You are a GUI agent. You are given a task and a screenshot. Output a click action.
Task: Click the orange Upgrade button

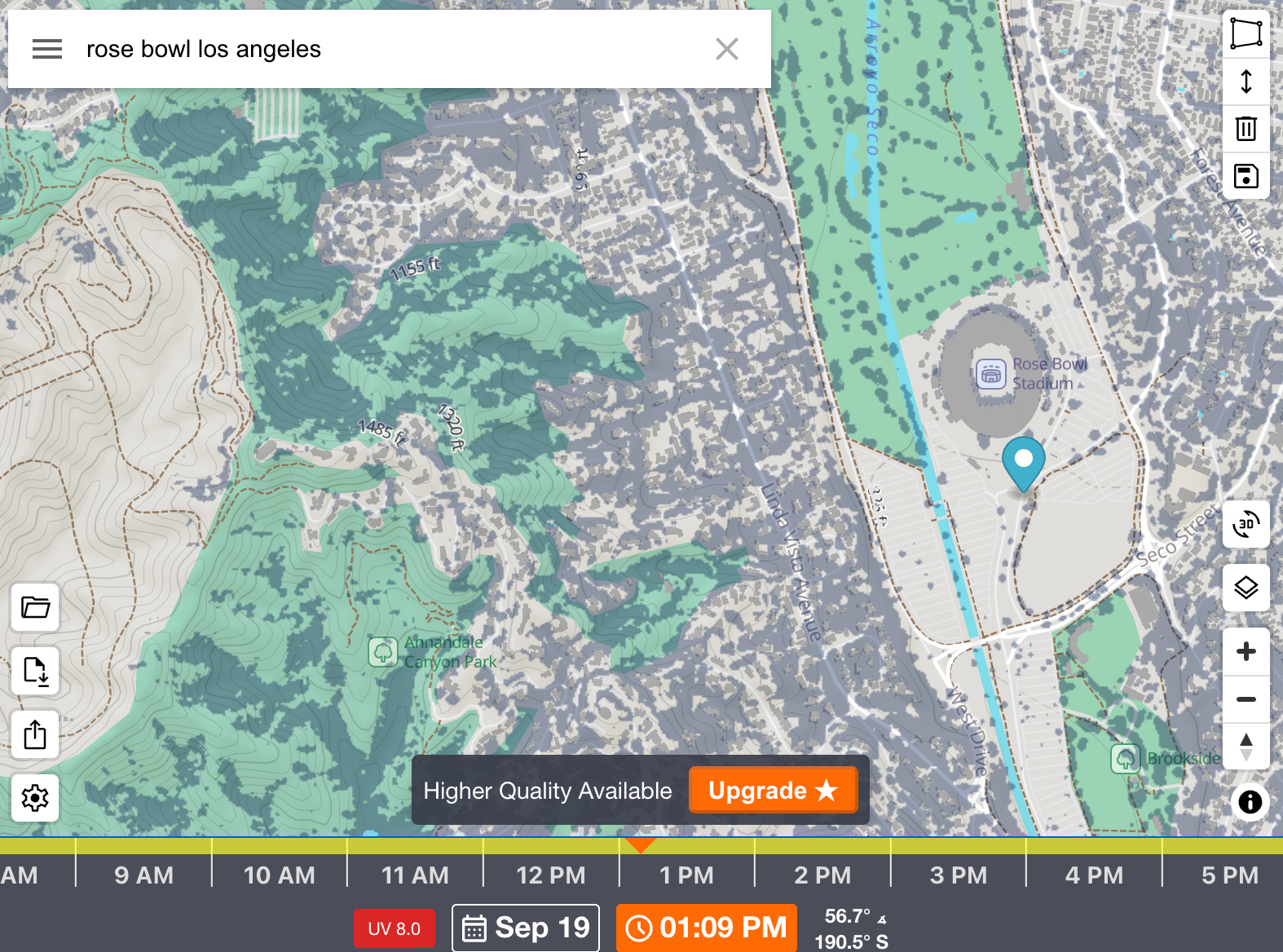pyautogui.click(x=773, y=790)
